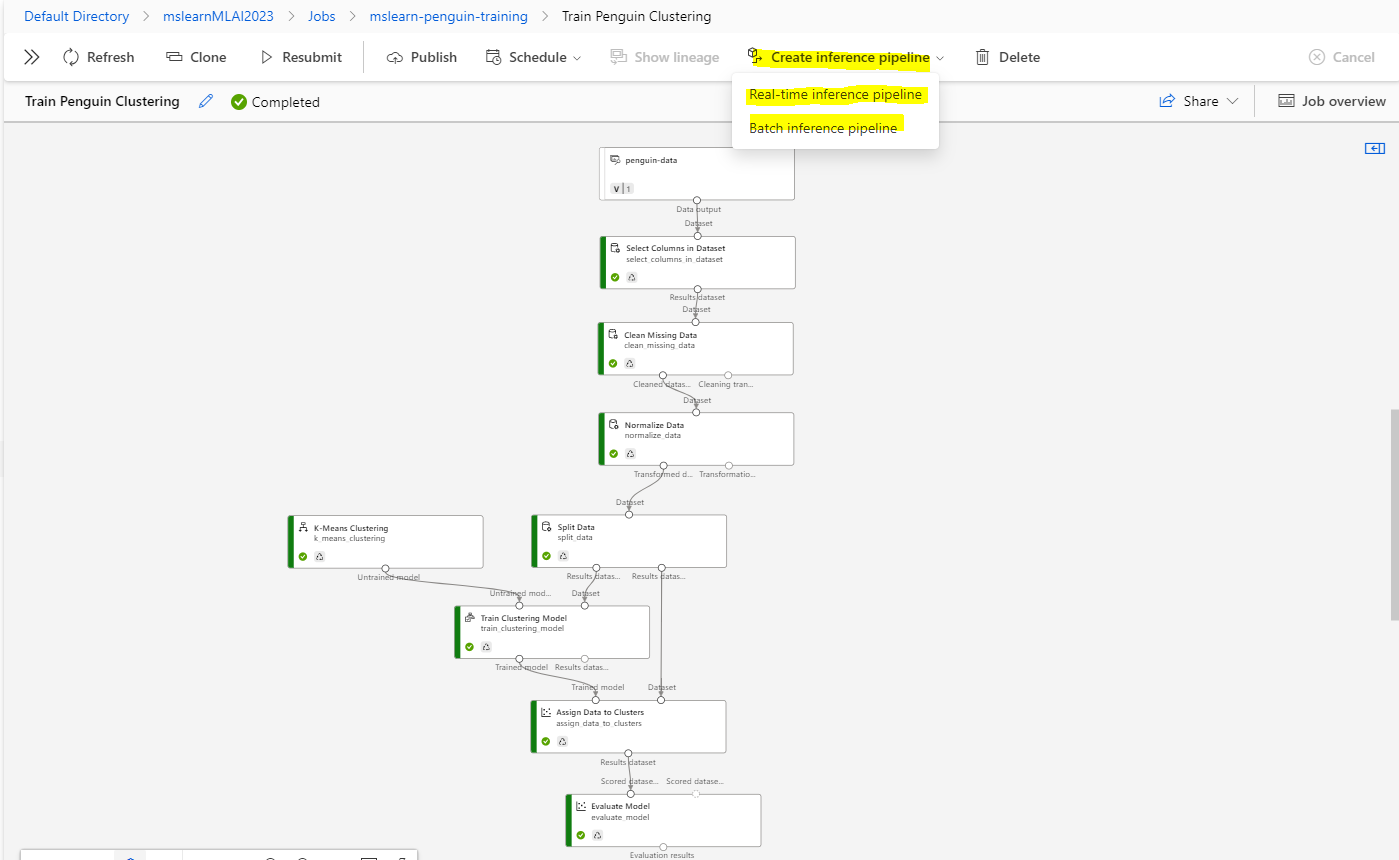1399x860 pixels.
Task: Edit the job name pencil icon
Action: 206,101
